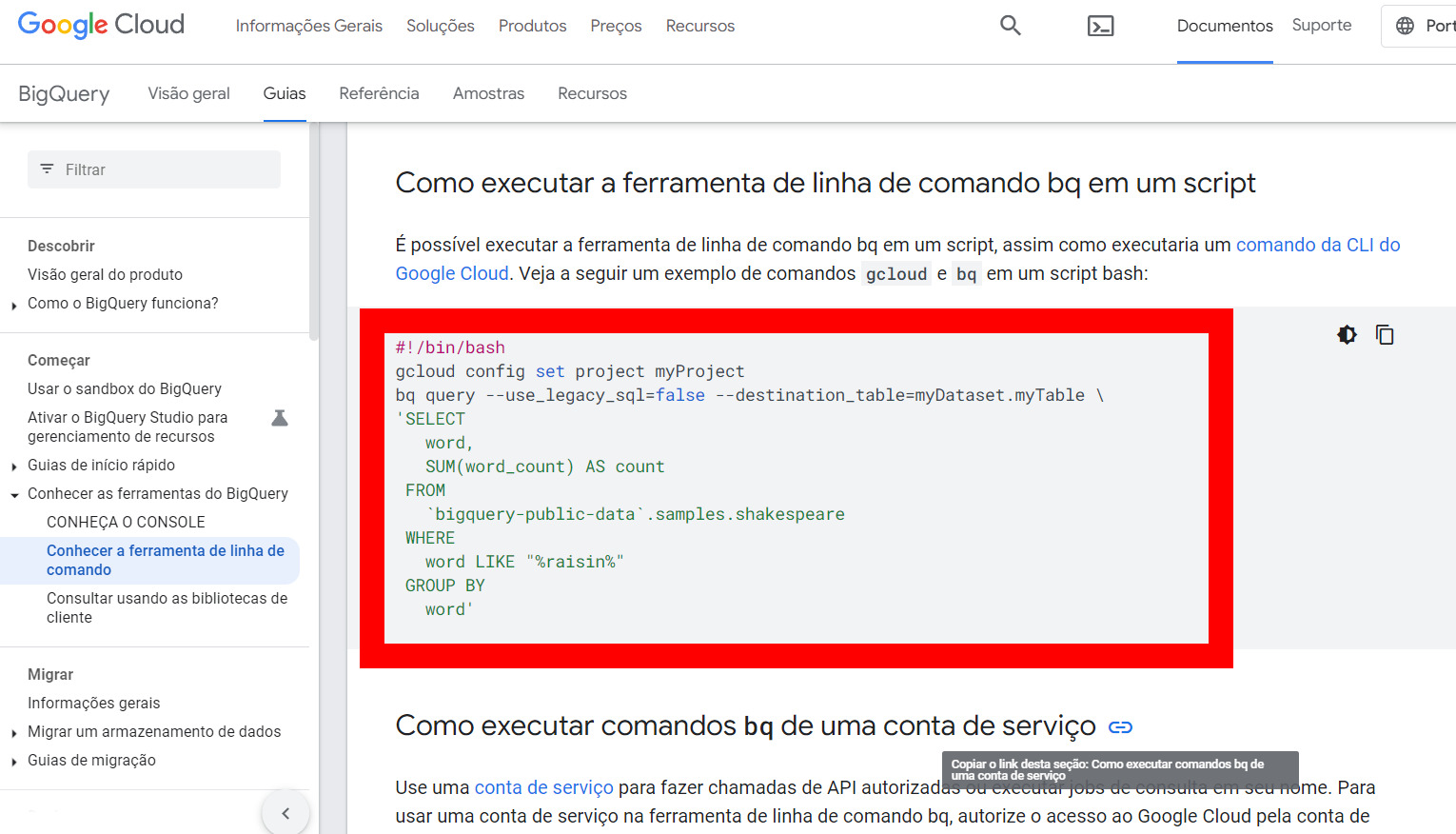The height and width of the screenshot is (834, 1456).
Task: Open Produtos top menu
Action: [533, 26]
